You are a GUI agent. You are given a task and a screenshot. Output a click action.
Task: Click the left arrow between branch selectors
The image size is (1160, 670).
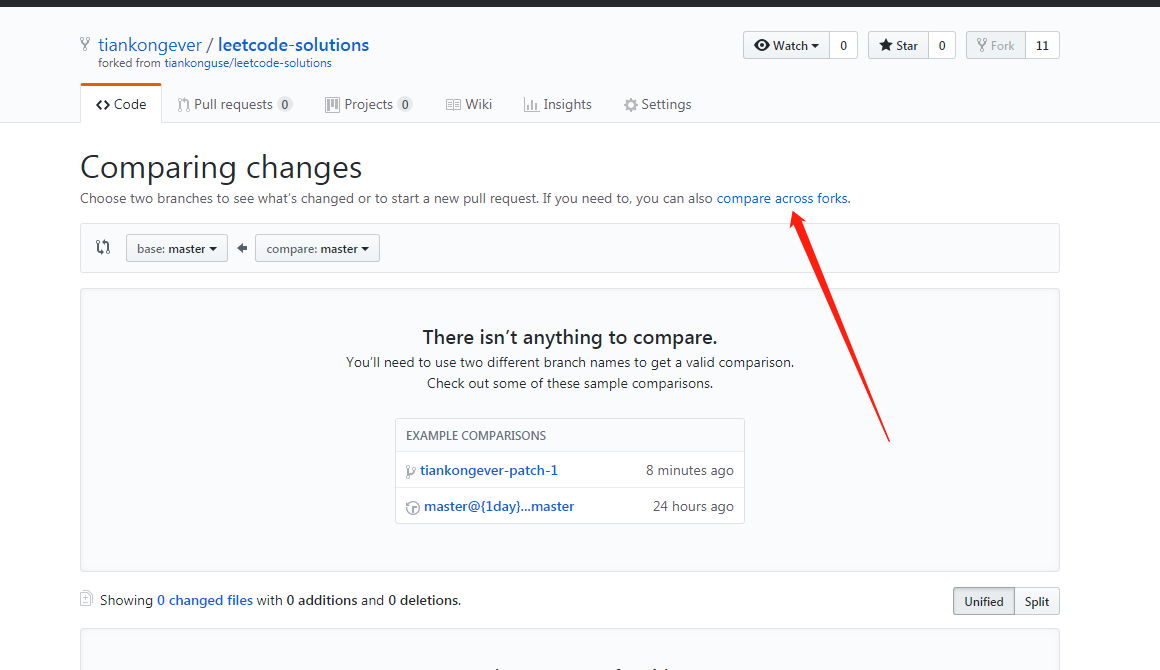(x=242, y=248)
